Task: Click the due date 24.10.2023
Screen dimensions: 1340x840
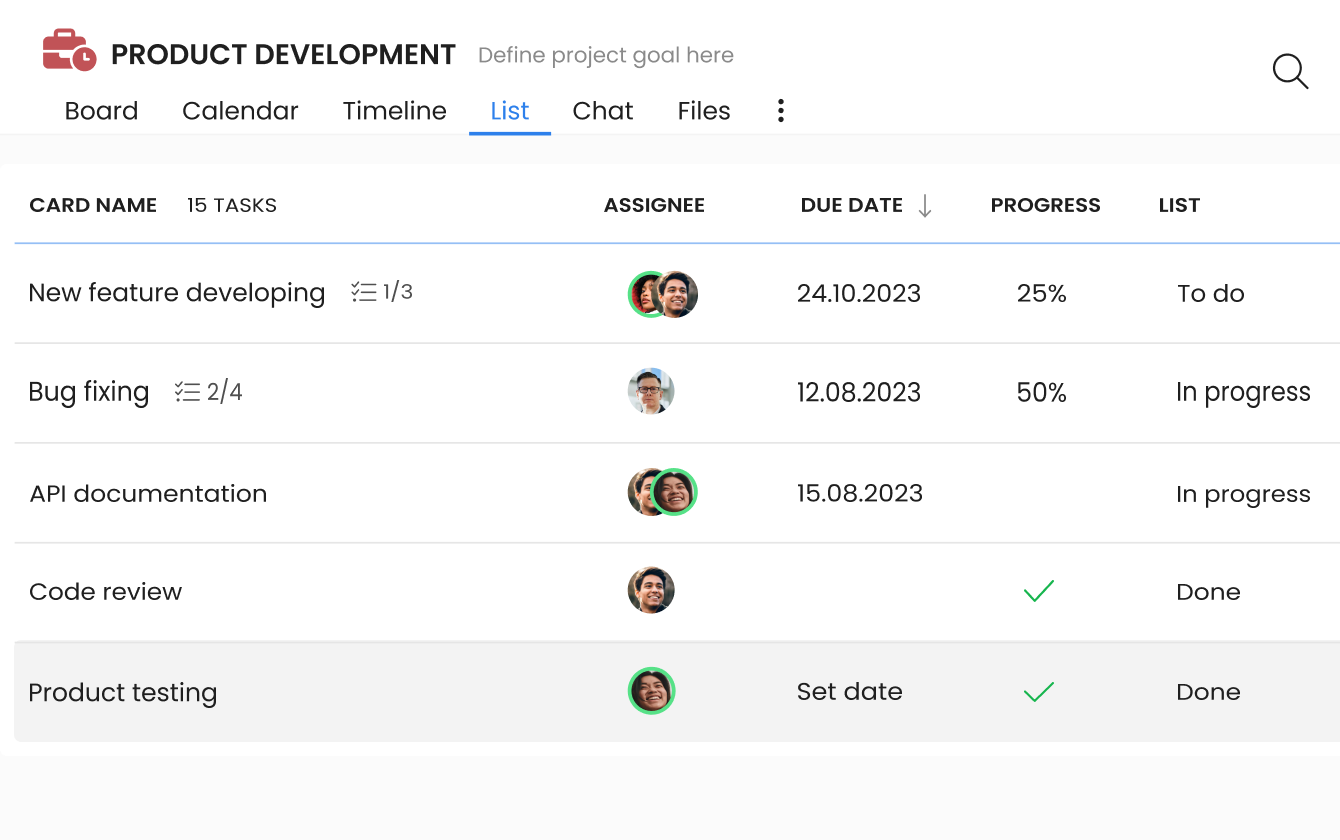Action: 859,293
